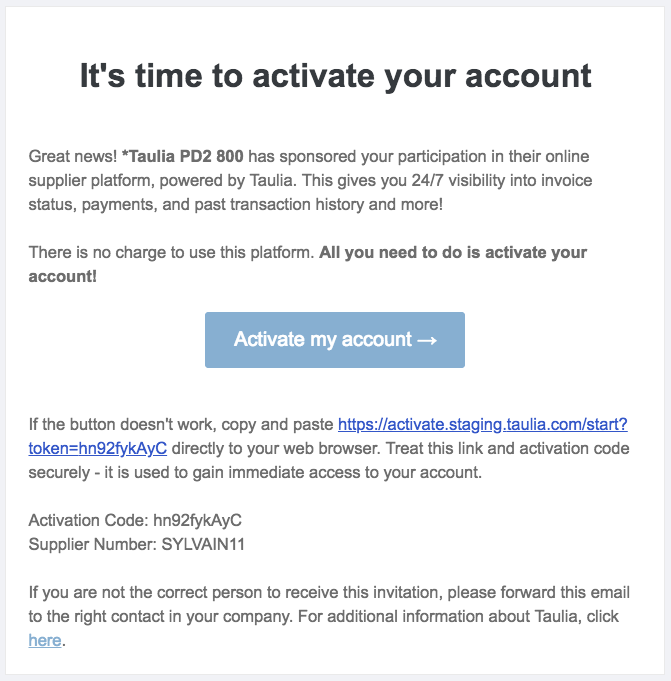Click the activation code value hn92fykAyC
This screenshot has height=681, width=671.
coord(198,520)
